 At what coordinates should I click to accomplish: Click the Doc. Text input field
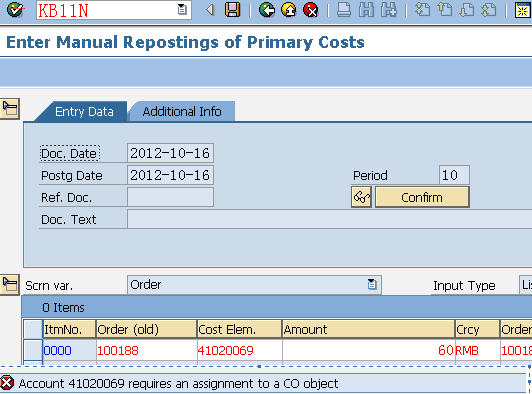(329, 219)
